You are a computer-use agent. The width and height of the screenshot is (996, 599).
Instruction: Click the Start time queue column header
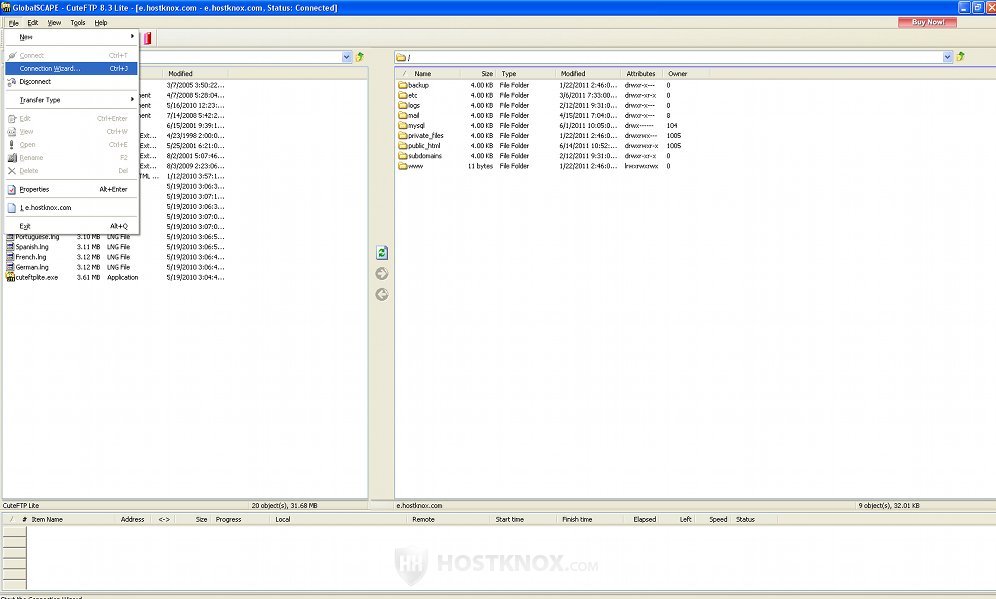tap(524, 520)
